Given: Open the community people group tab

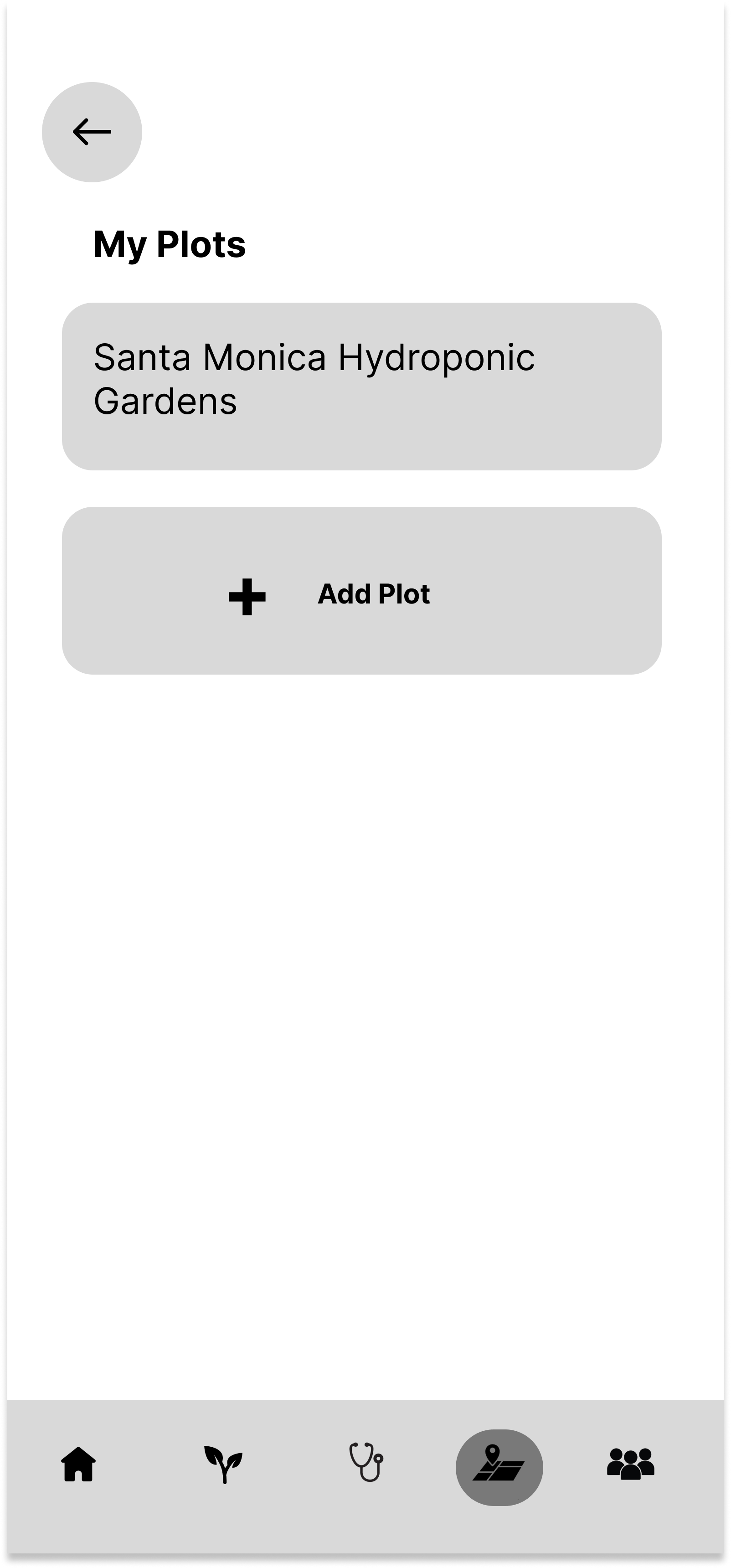Looking at the screenshot, I should (x=631, y=1464).
